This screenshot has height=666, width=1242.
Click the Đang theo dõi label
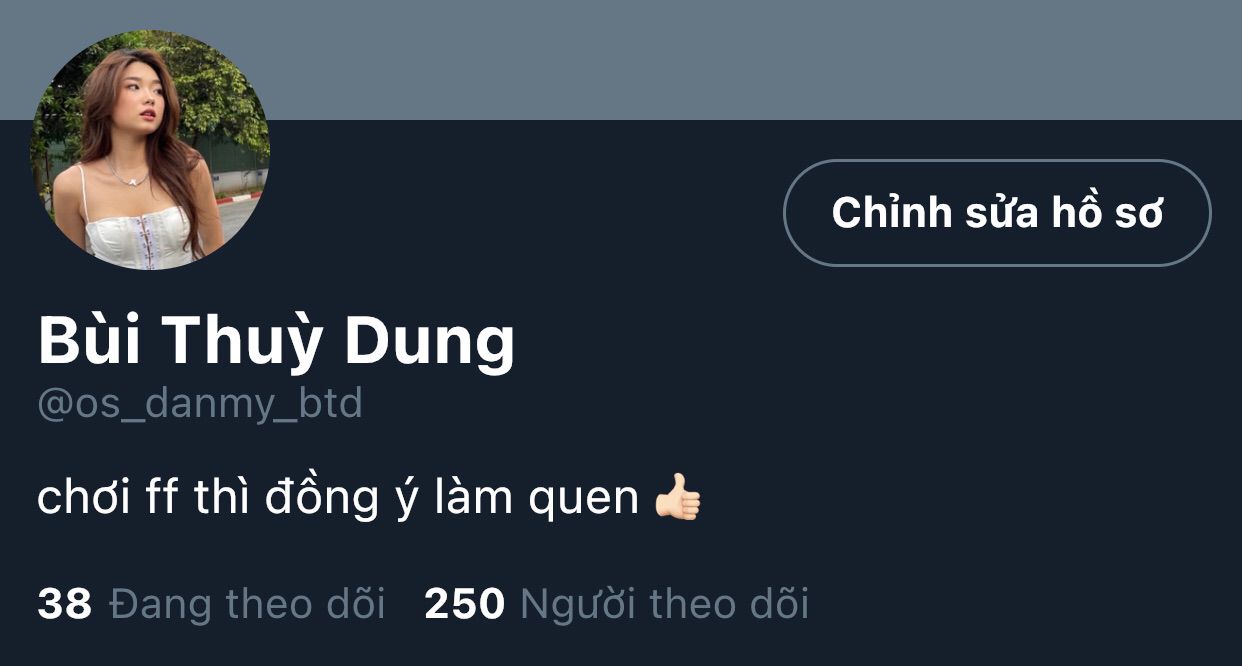click(x=247, y=604)
